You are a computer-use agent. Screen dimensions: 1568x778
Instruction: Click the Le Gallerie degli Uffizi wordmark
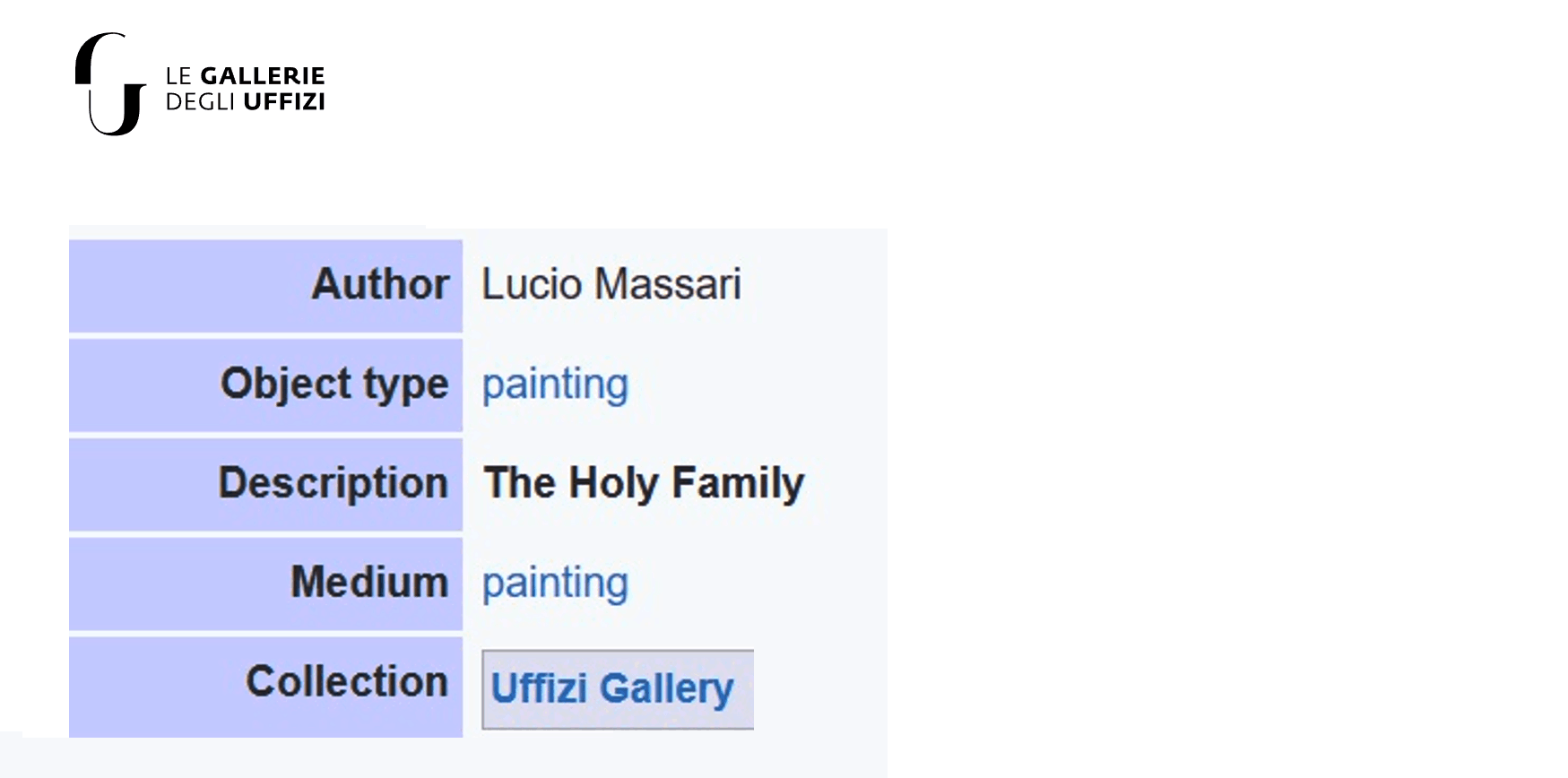coord(245,89)
